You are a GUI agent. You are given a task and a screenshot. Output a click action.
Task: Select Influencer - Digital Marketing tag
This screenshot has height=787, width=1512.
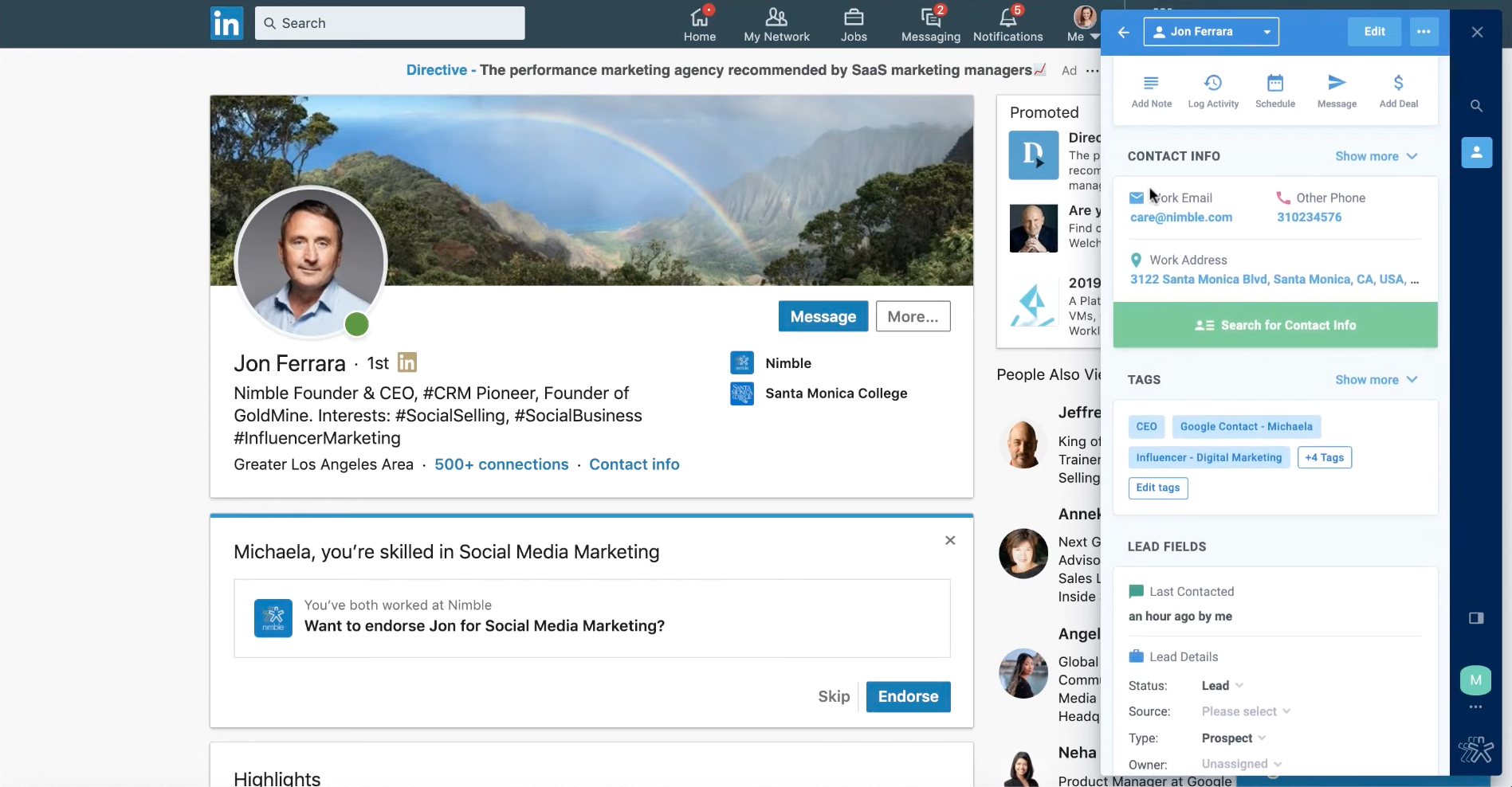(1208, 458)
